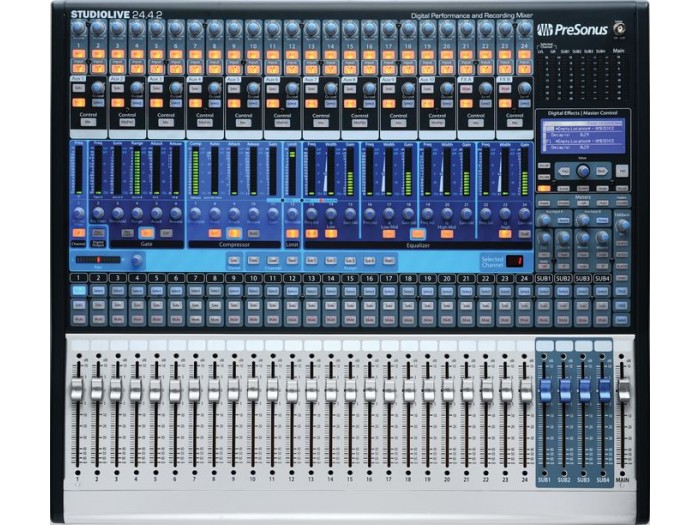Select the Aux 2 bus
This screenshot has height=525, width=700.
pyautogui.click(x=137, y=103)
